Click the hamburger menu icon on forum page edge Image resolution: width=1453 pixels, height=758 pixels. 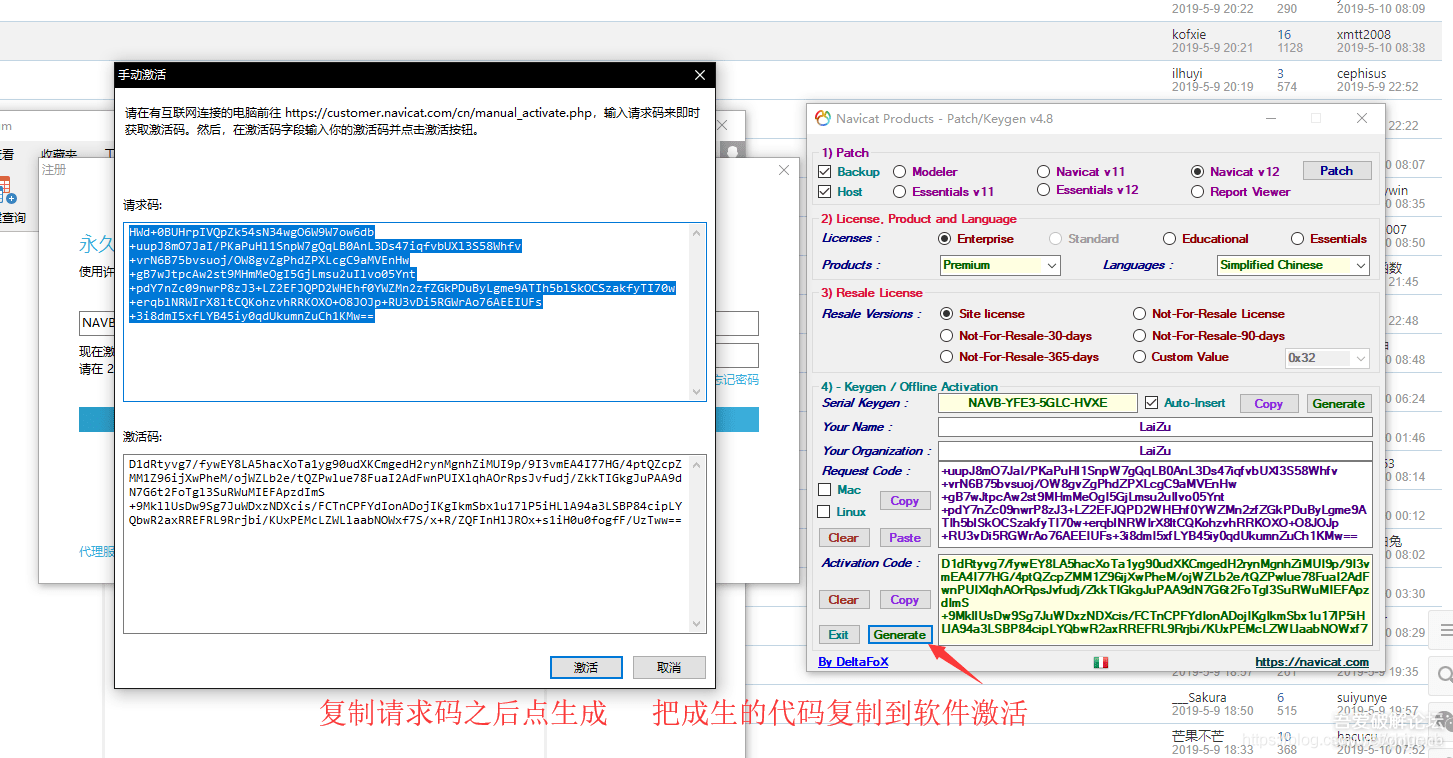pyautogui.click(x=1446, y=630)
